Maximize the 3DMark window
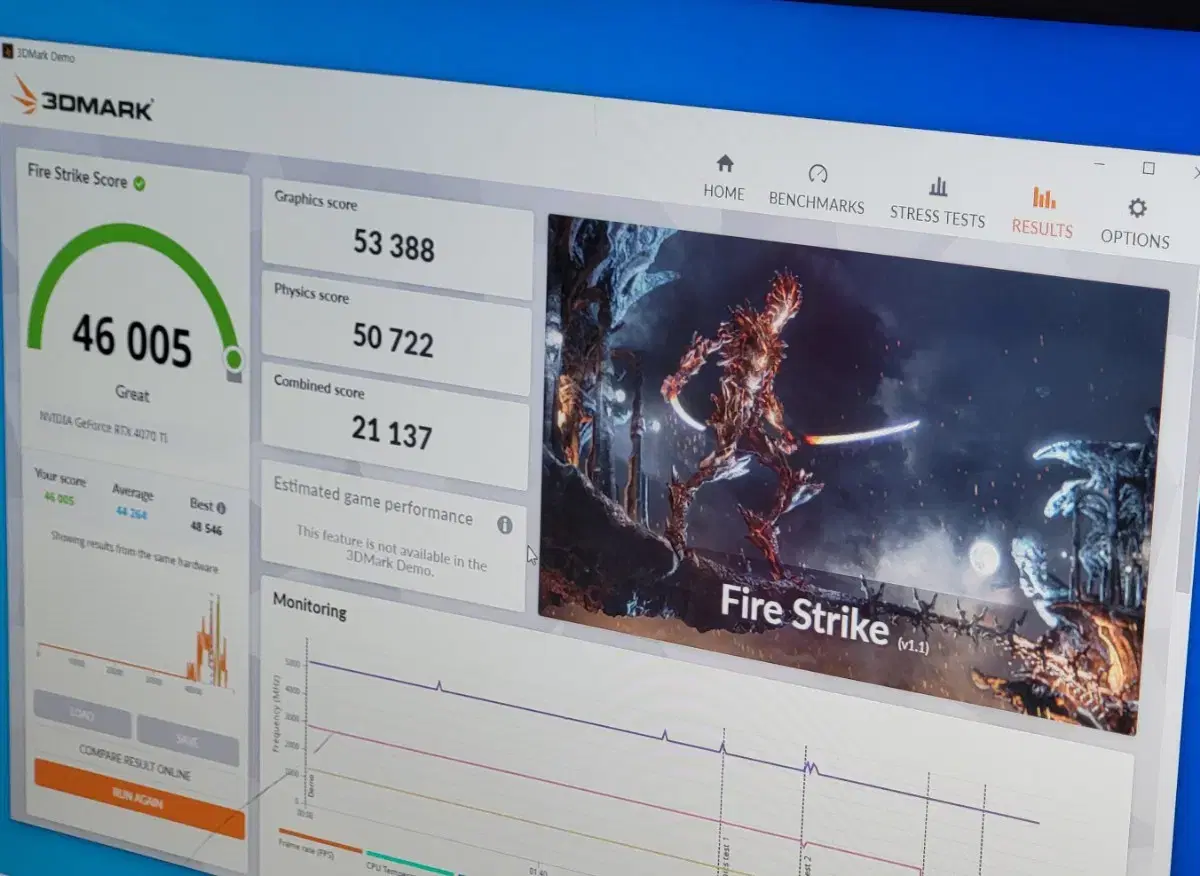The width and height of the screenshot is (1200, 876). (x=1148, y=168)
